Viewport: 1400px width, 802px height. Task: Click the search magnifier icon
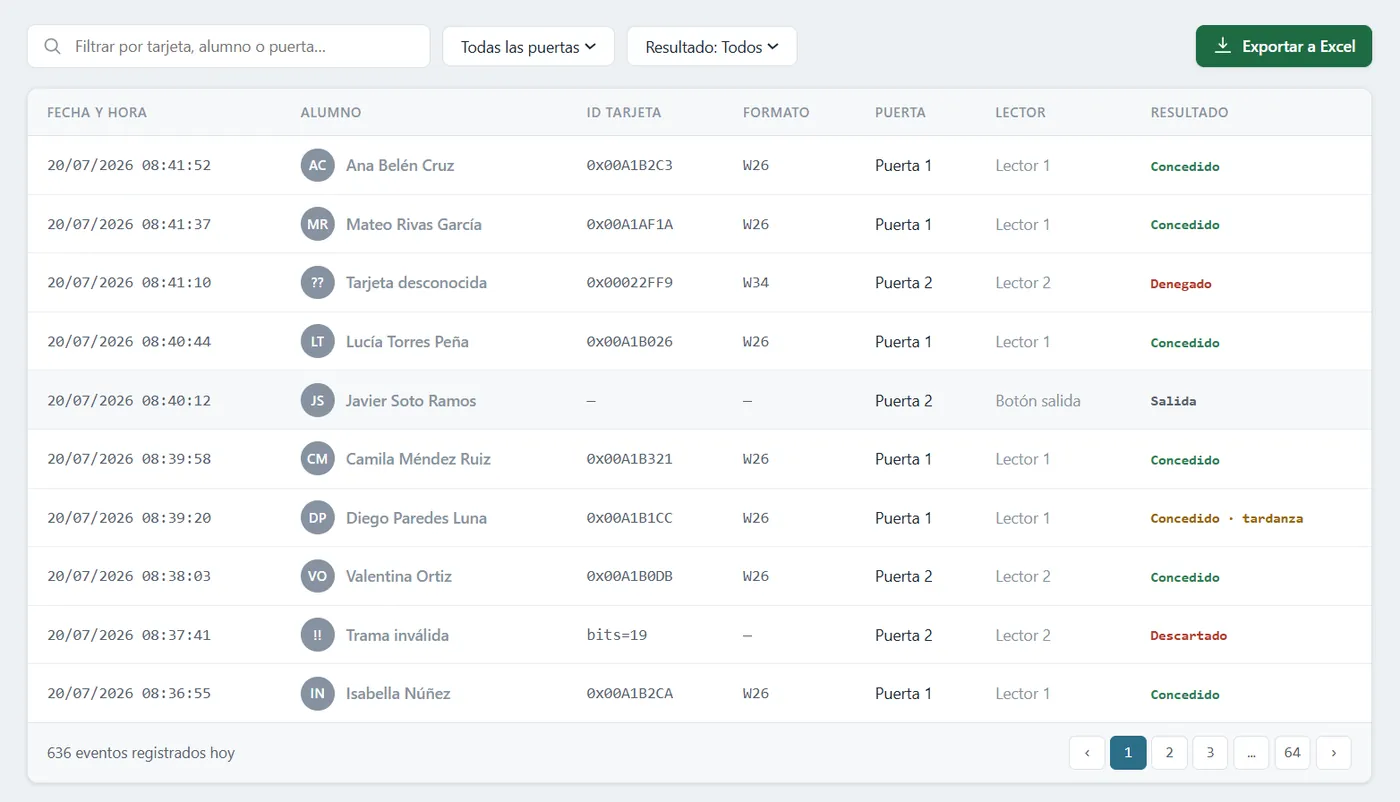click(52, 46)
